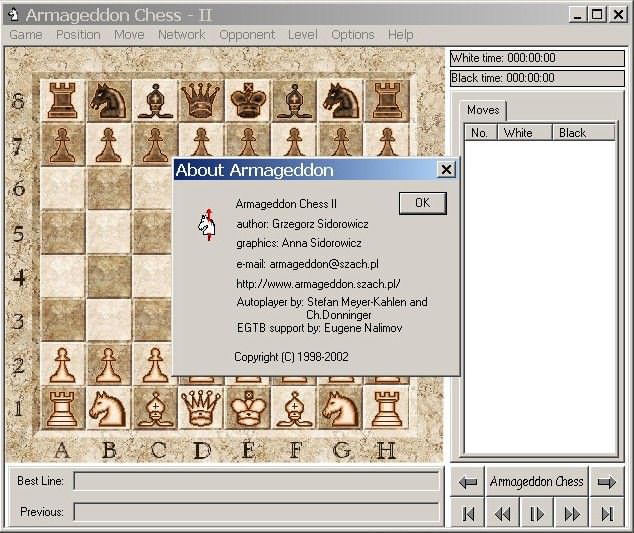634x533 pixels.
Task: Select the black queen on D8
Action: point(201,101)
